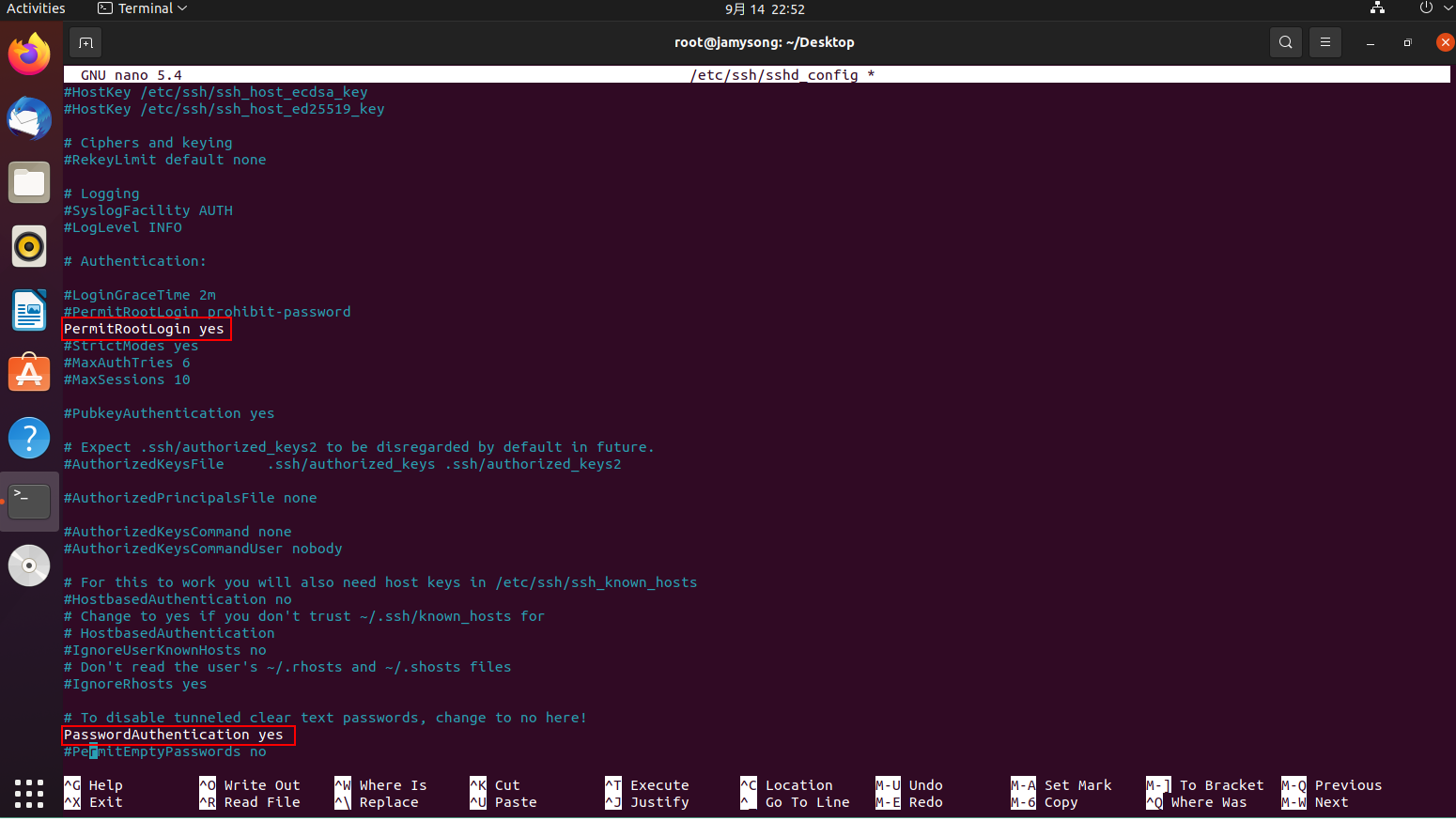Click the network status icon
Image resolution: width=1456 pixels, height=821 pixels.
tap(1377, 8)
